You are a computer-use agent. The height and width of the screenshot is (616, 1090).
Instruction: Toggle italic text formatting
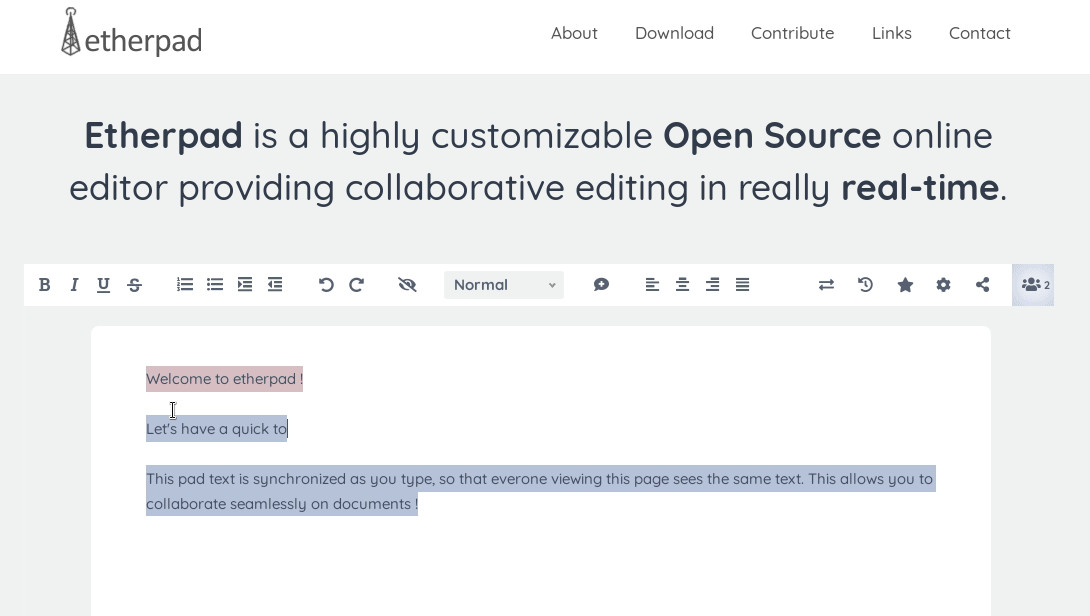click(x=74, y=285)
